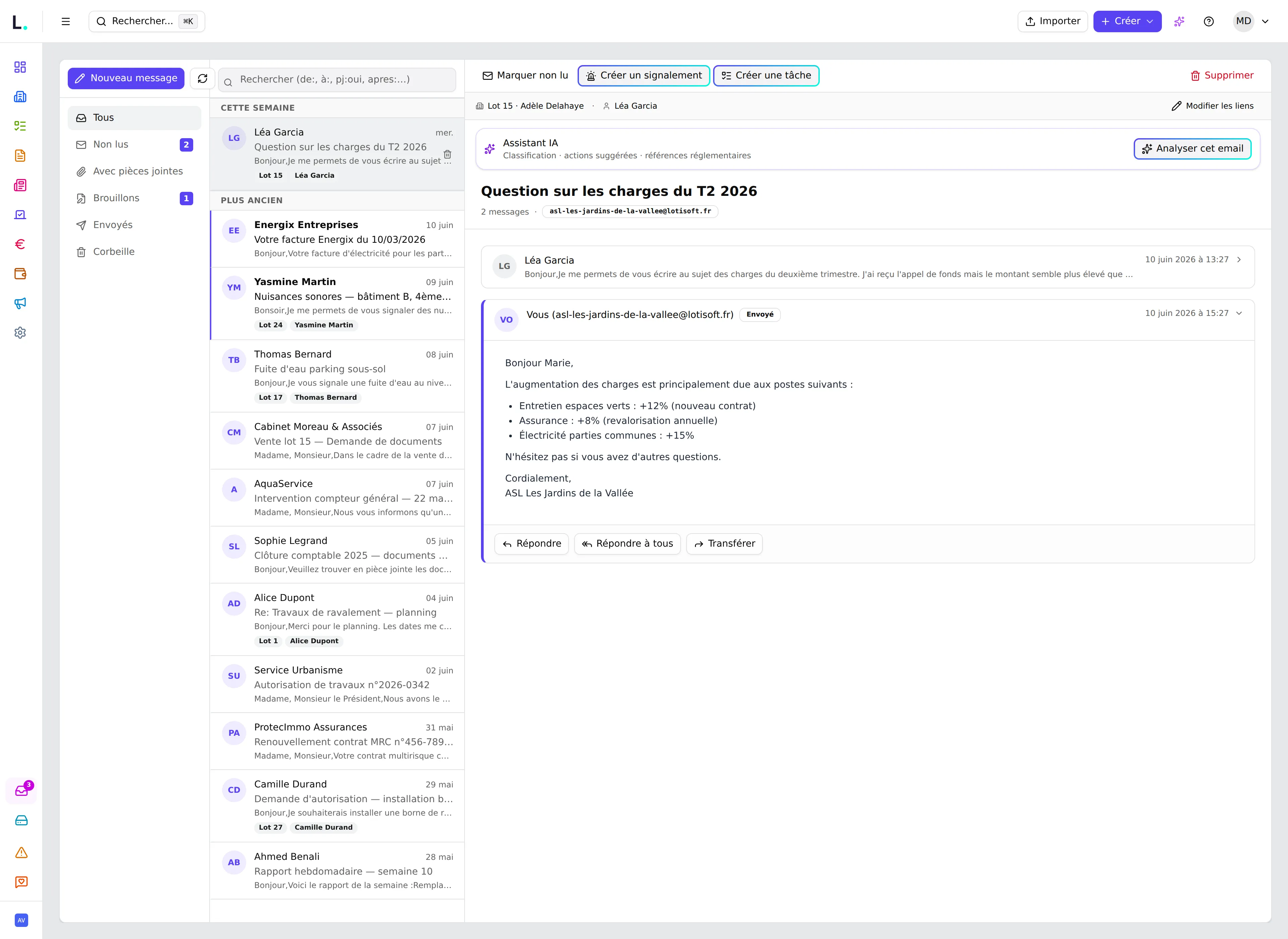Viewport: 1288px width, 939px height.
Task: Click Analyser cet email
Action: [x=1192, y=149]
